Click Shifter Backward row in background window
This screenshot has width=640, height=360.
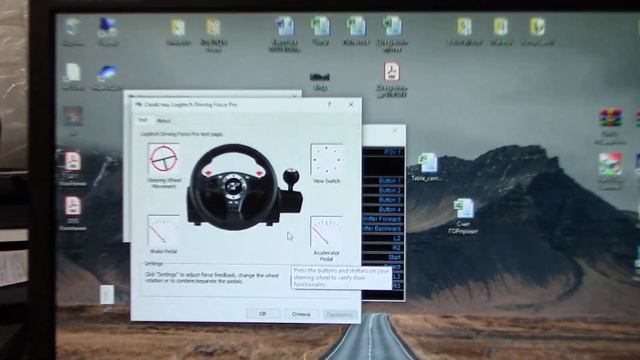383,229
